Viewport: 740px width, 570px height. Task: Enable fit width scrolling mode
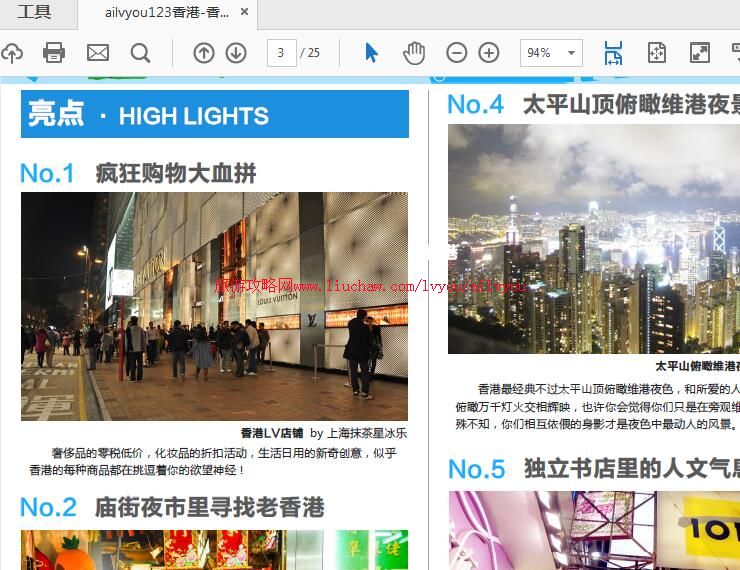click(613, 53)
